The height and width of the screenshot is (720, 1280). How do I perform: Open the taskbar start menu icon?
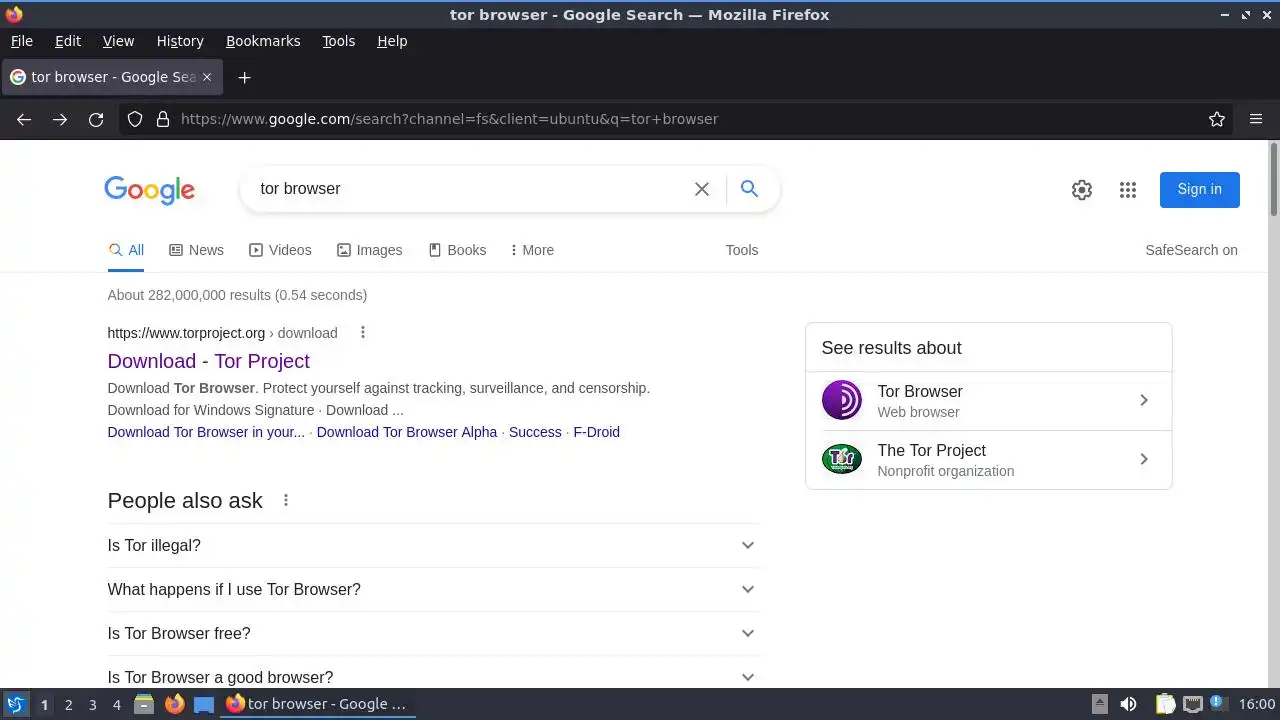pyautogui.click(x=15, y=704)
